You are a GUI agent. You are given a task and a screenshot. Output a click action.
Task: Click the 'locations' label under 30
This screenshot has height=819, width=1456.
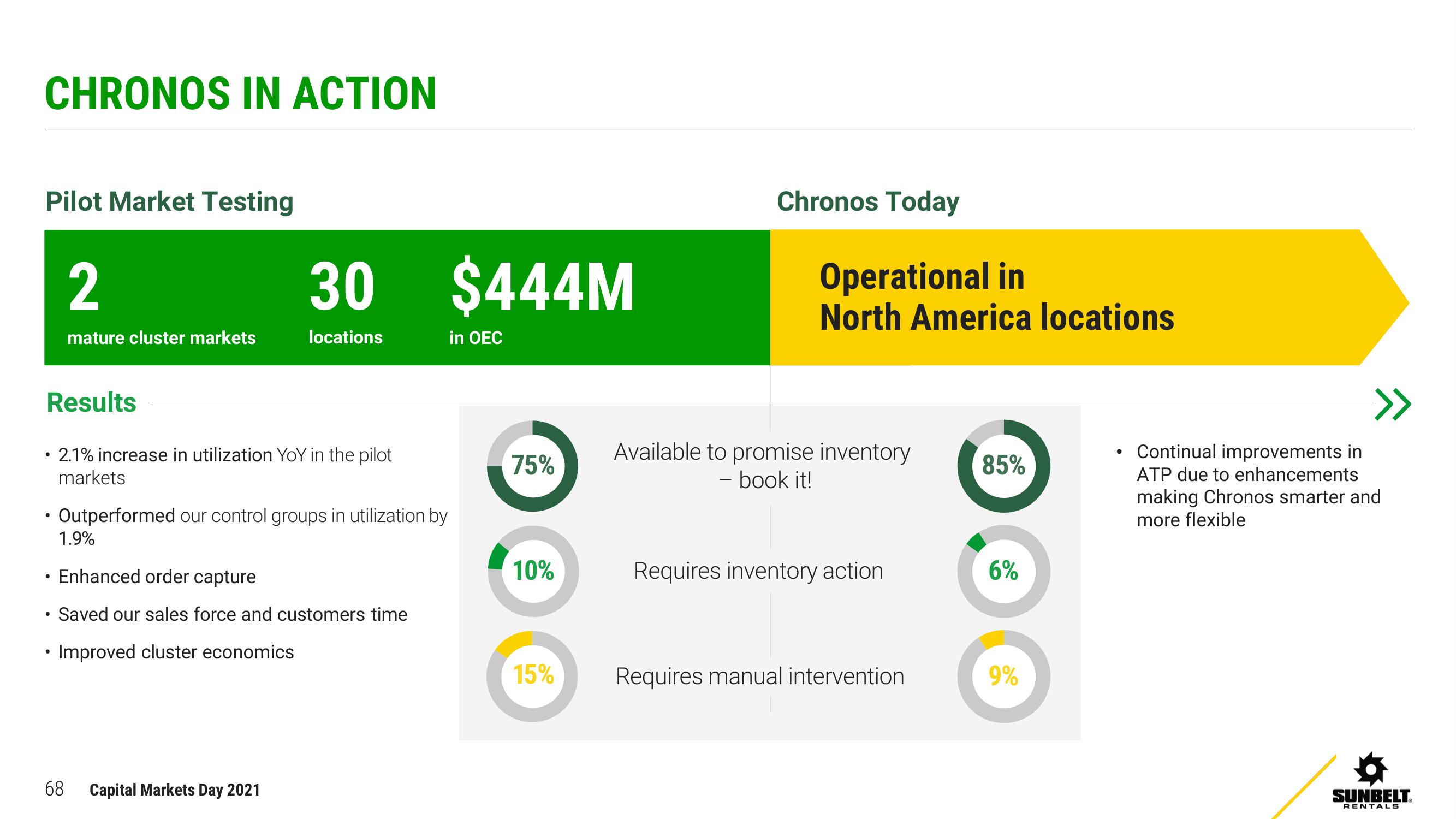346,337
